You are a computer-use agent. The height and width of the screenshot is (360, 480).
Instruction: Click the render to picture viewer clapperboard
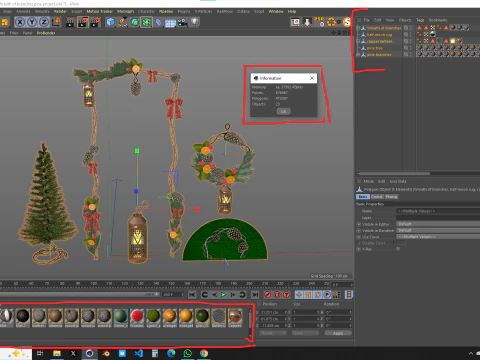[x=83, y=22]
